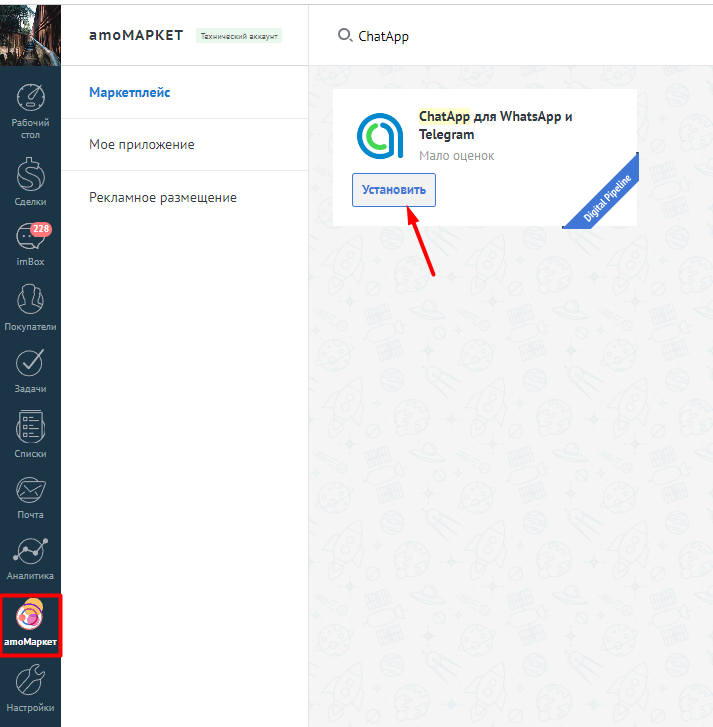Open the Аналитика analytics icon
Screen dimensions: 713x727
pyautogui.click(x=30, y=558)
